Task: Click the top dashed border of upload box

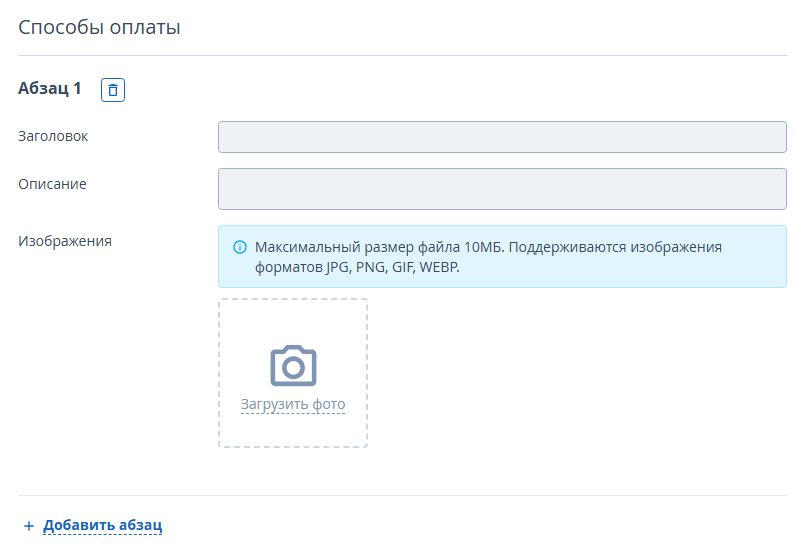Action: point(293,299)
